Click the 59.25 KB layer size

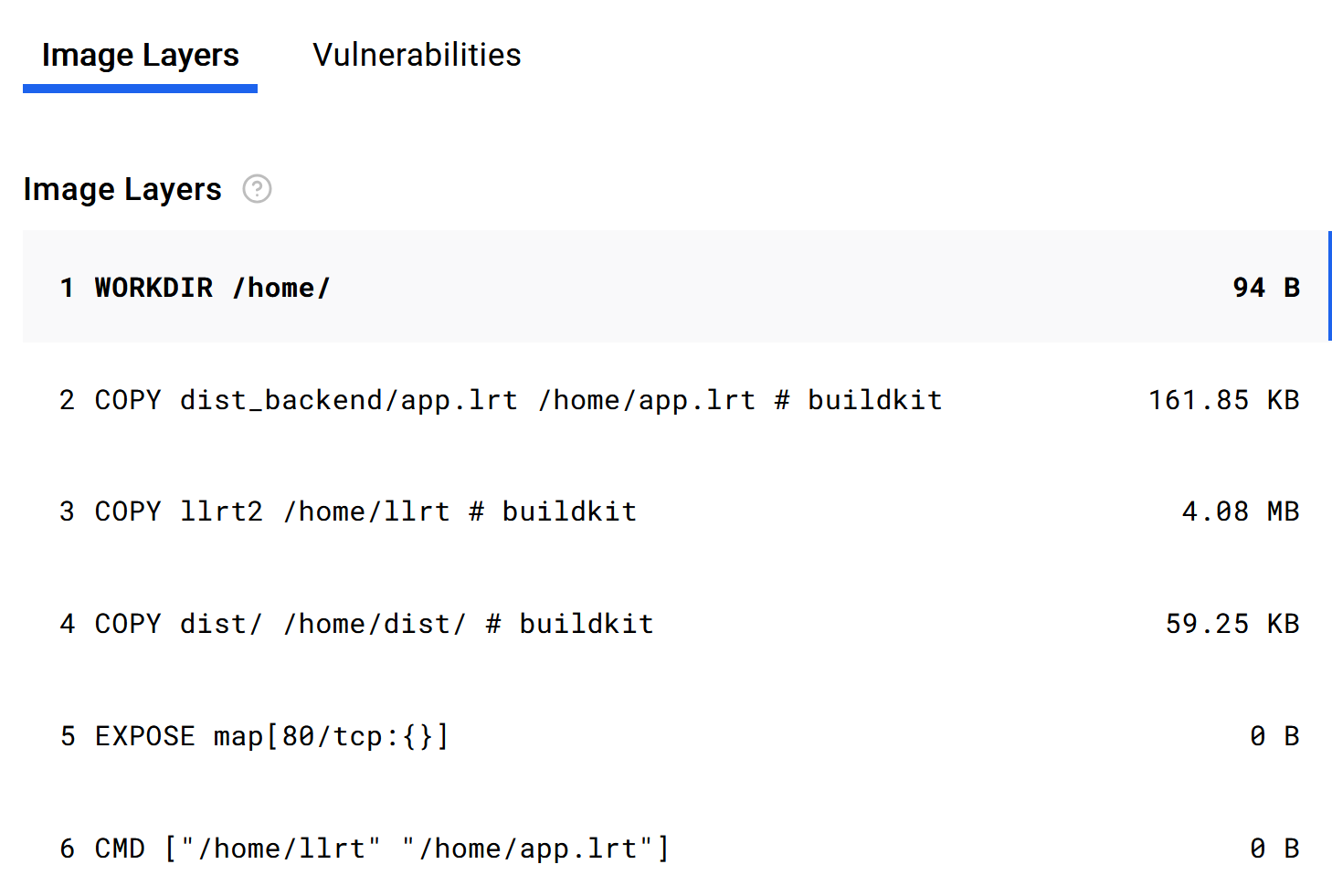pos(1232,624)
